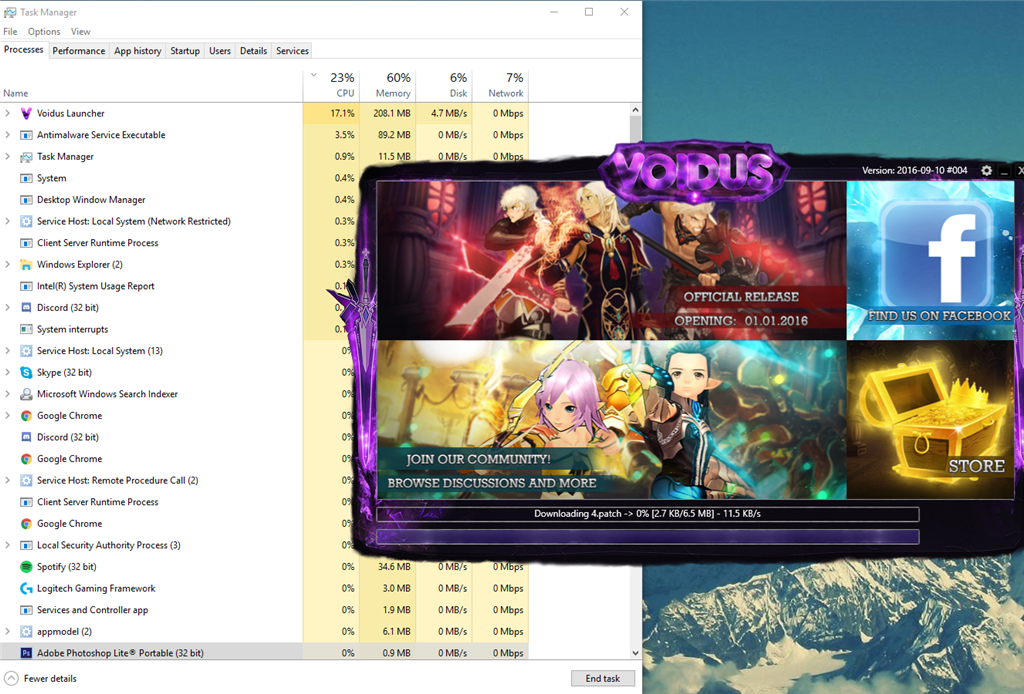The image size is (1024, 694).
Task: Click the Task Manager title bar icon
Action: [10, 12]
